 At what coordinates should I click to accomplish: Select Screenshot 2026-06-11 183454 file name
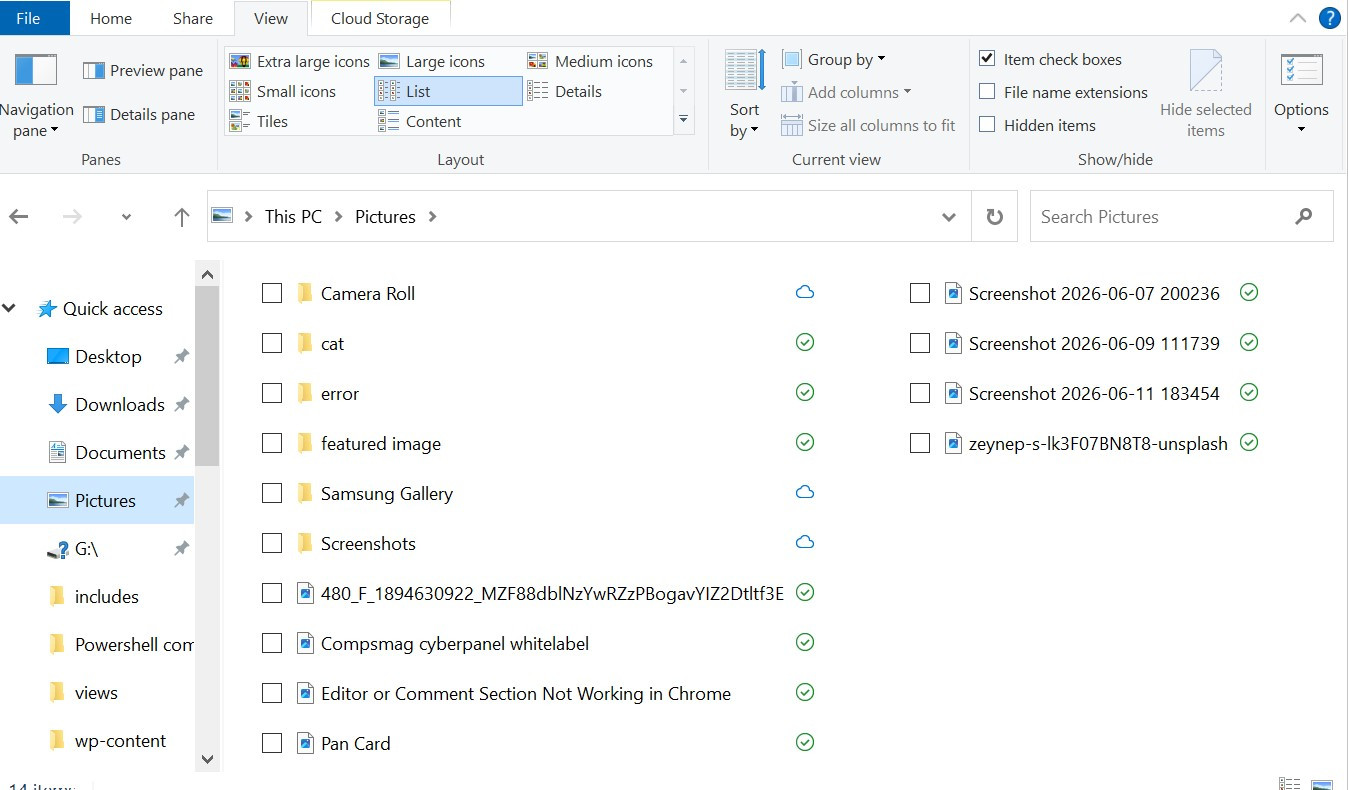click(1094, 393)
